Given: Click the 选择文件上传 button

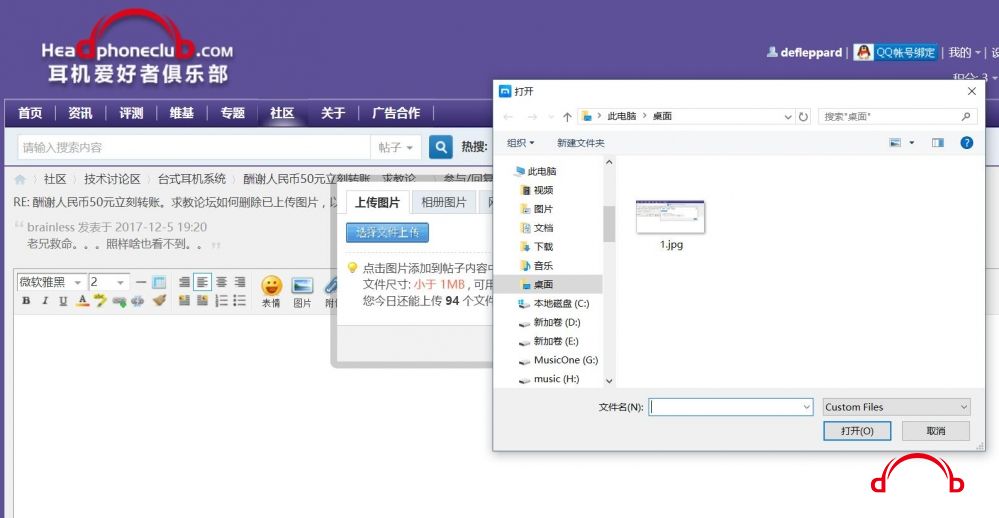Looking at the screenshot, I should pyautogui.click(x=387, y=232).
